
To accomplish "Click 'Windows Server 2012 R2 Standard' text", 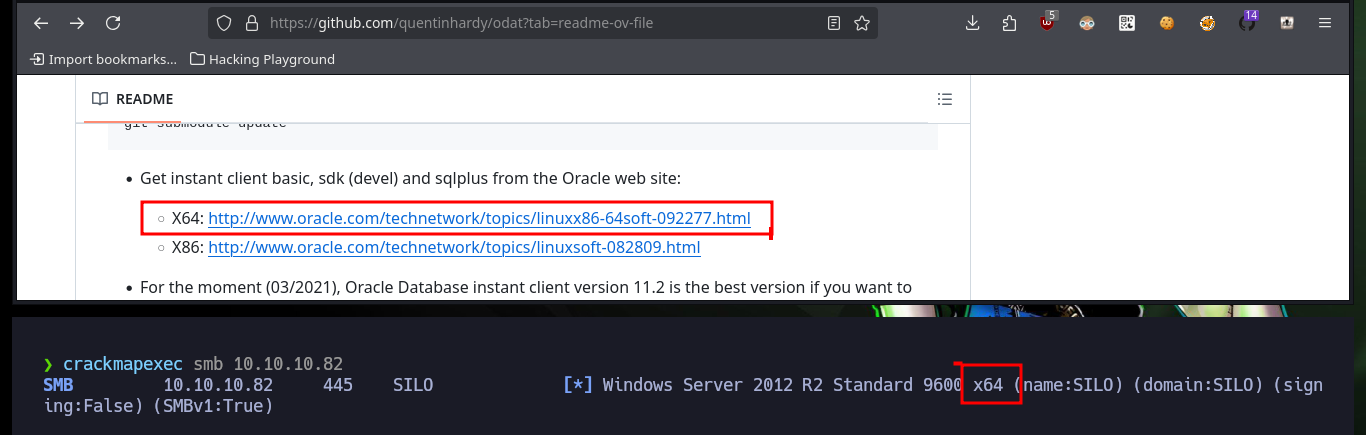I will coord(757,385).
